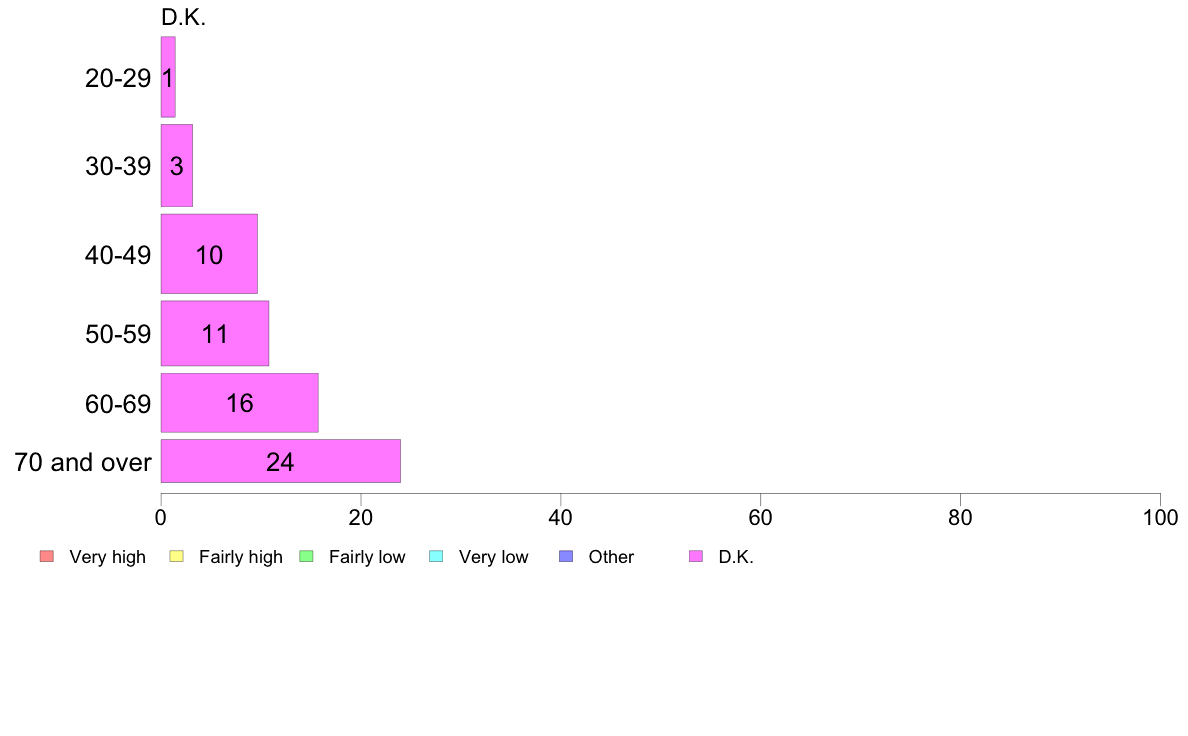Select the 40-49 bar showing 10
The width and height of the screenshot is (1188, 736).
pos(209,254)
